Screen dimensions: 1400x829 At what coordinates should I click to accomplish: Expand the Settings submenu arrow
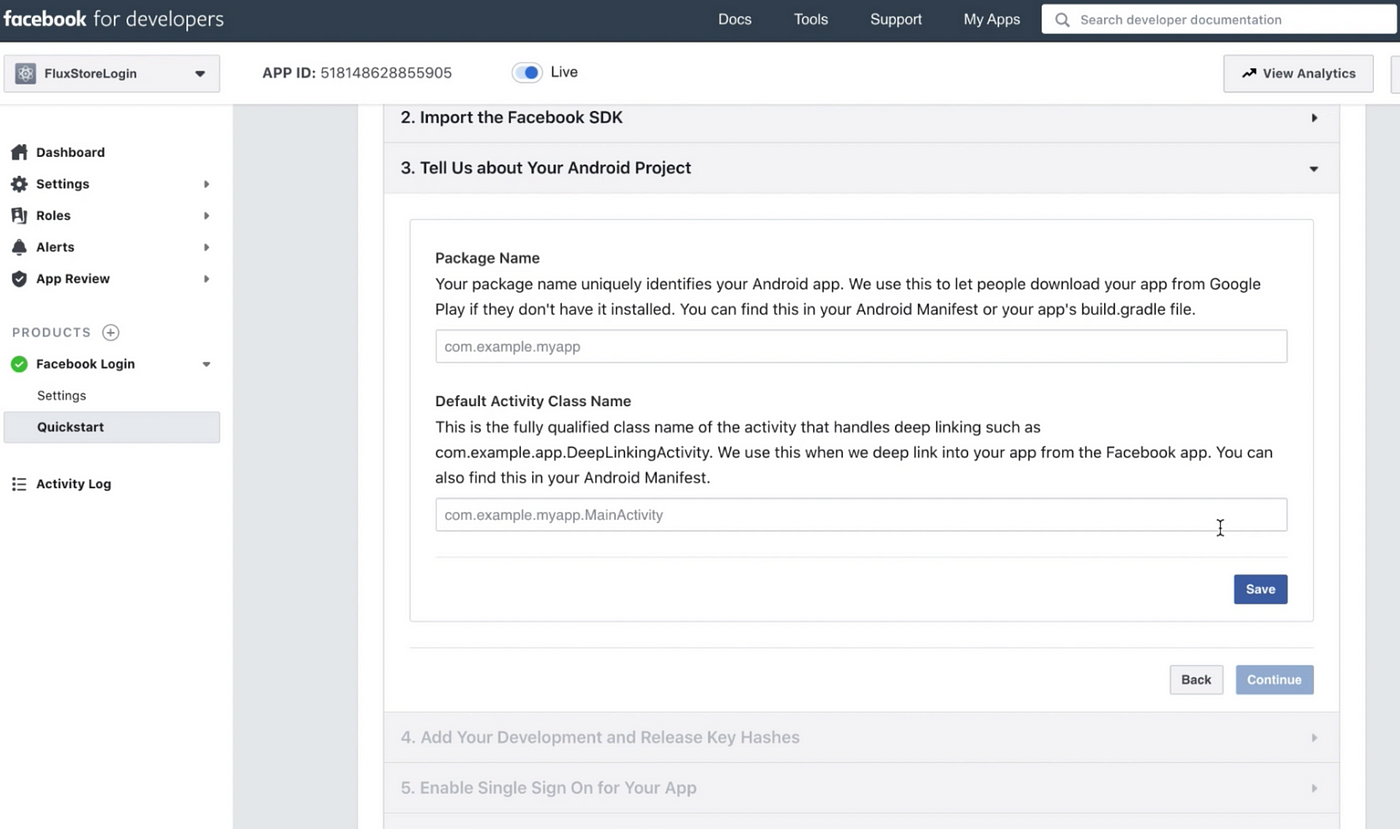pyautogui.click(x=207, y=184)
